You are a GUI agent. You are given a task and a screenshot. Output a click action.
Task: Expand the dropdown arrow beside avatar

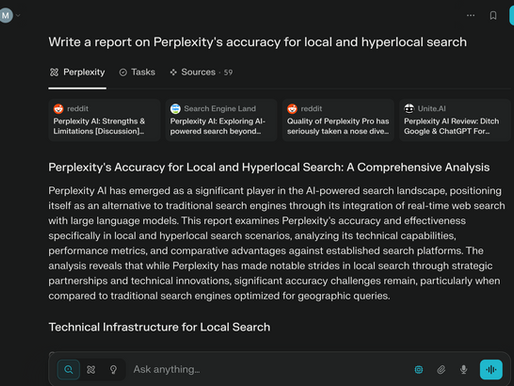(x=18, y=15)
